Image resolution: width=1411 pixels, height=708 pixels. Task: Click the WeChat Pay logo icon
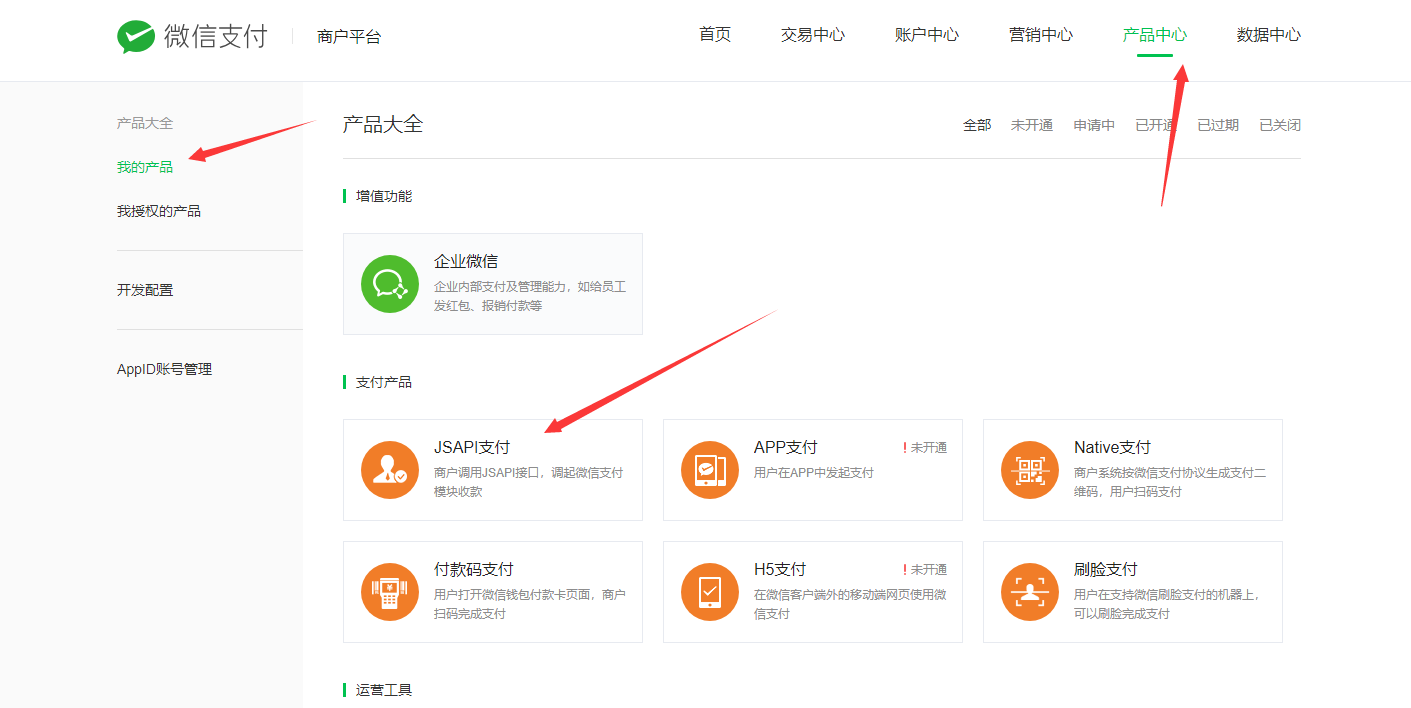click(135, 37)
